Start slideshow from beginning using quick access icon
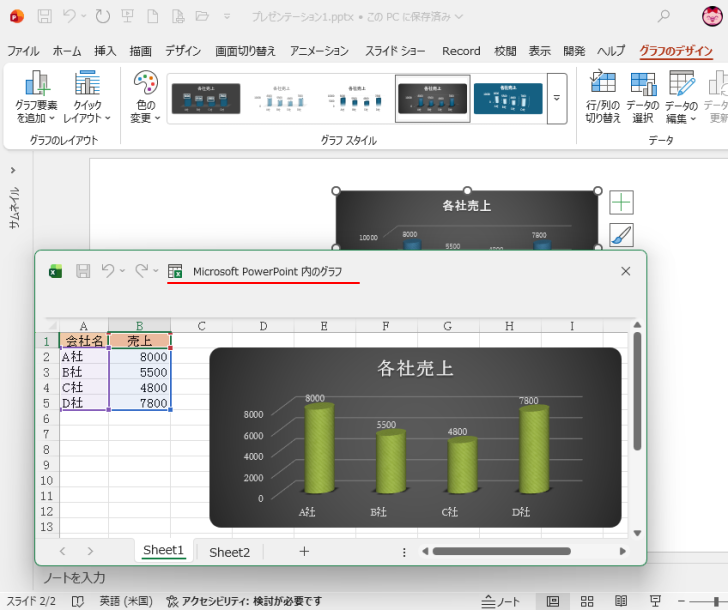 point(128,17)
